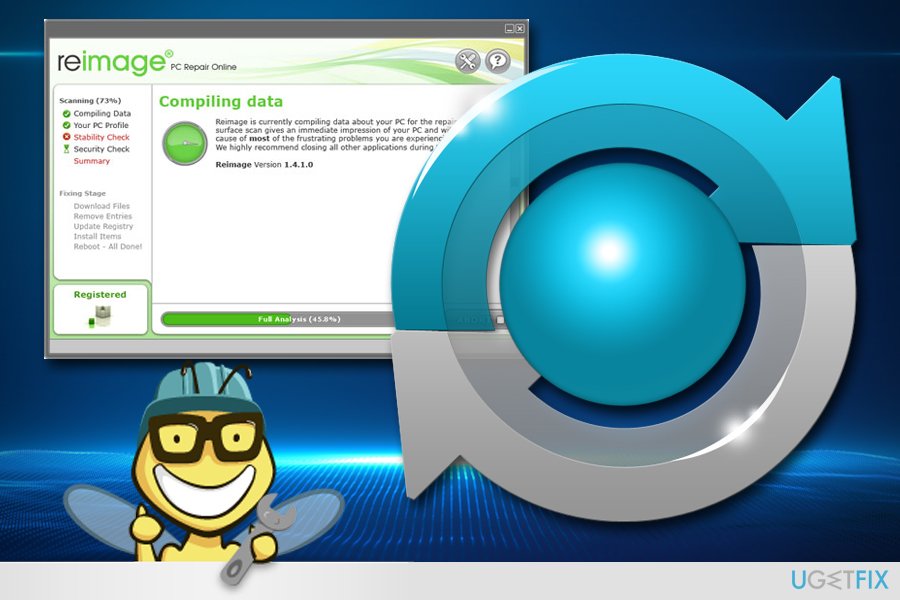Viewport: 900px width, 600px height.
Task: Click the PC Repair Online tagline
Action: point(204,67)
